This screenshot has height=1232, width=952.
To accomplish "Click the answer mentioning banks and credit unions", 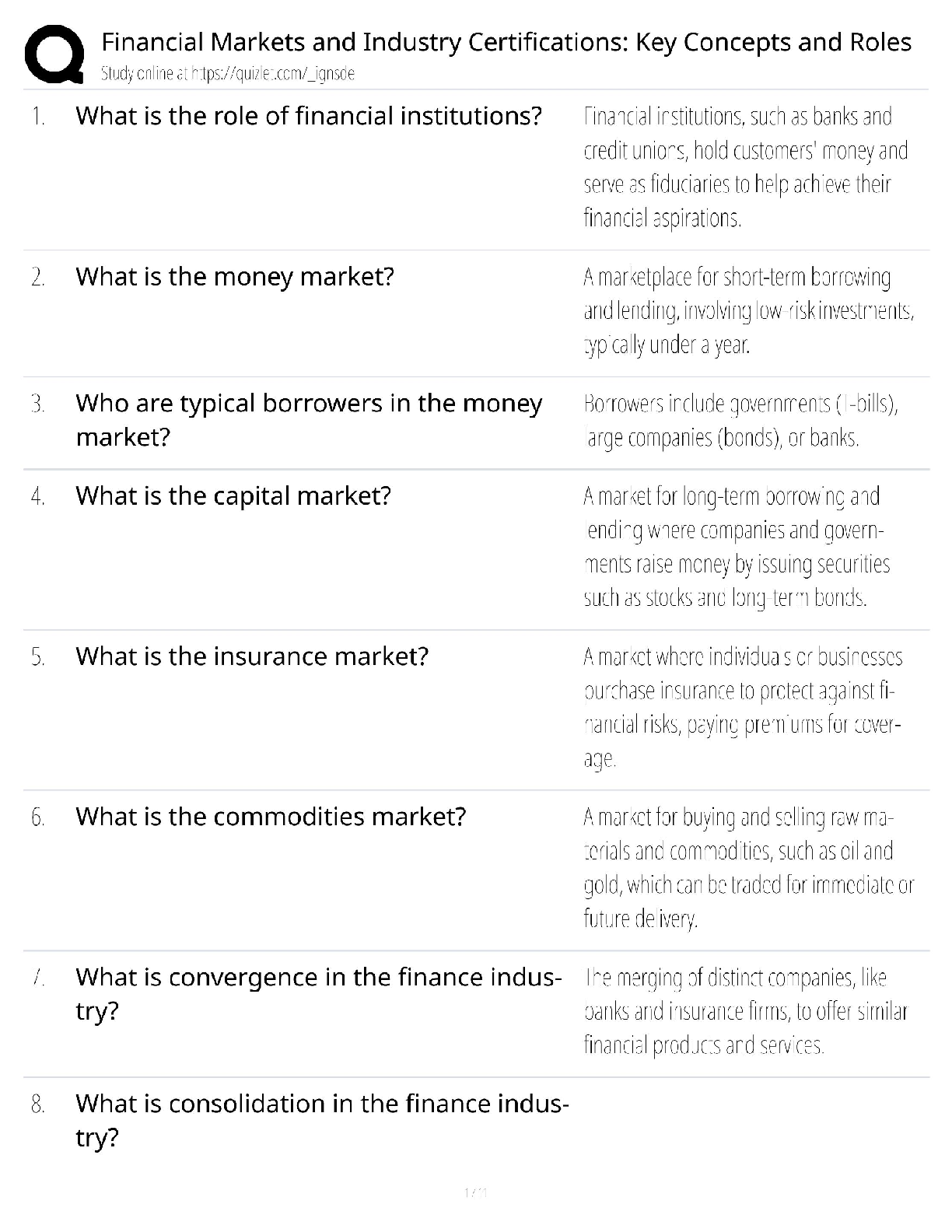I will (745, 166).
